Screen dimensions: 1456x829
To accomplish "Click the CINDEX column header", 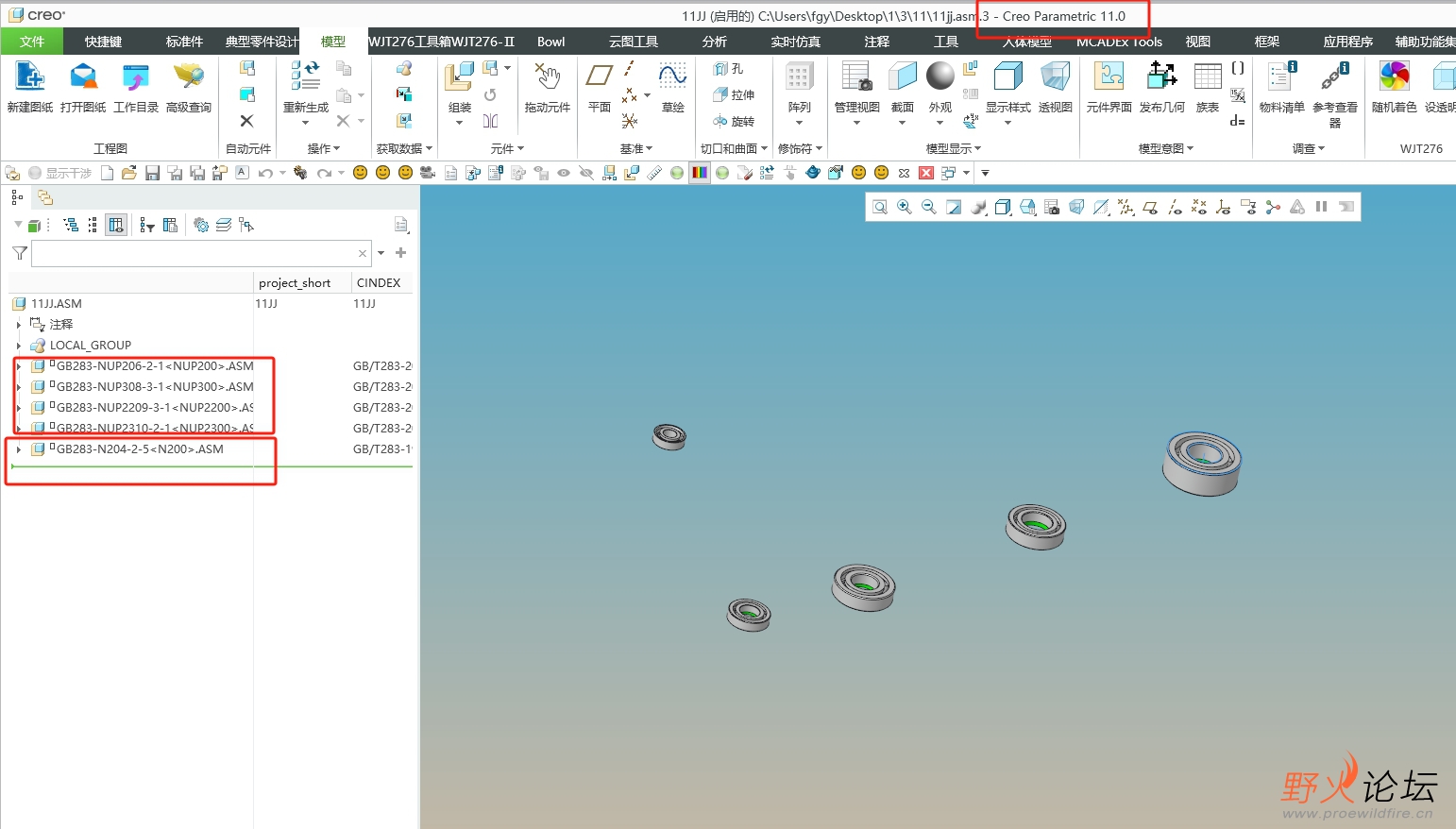I will [x=379, y=283].
